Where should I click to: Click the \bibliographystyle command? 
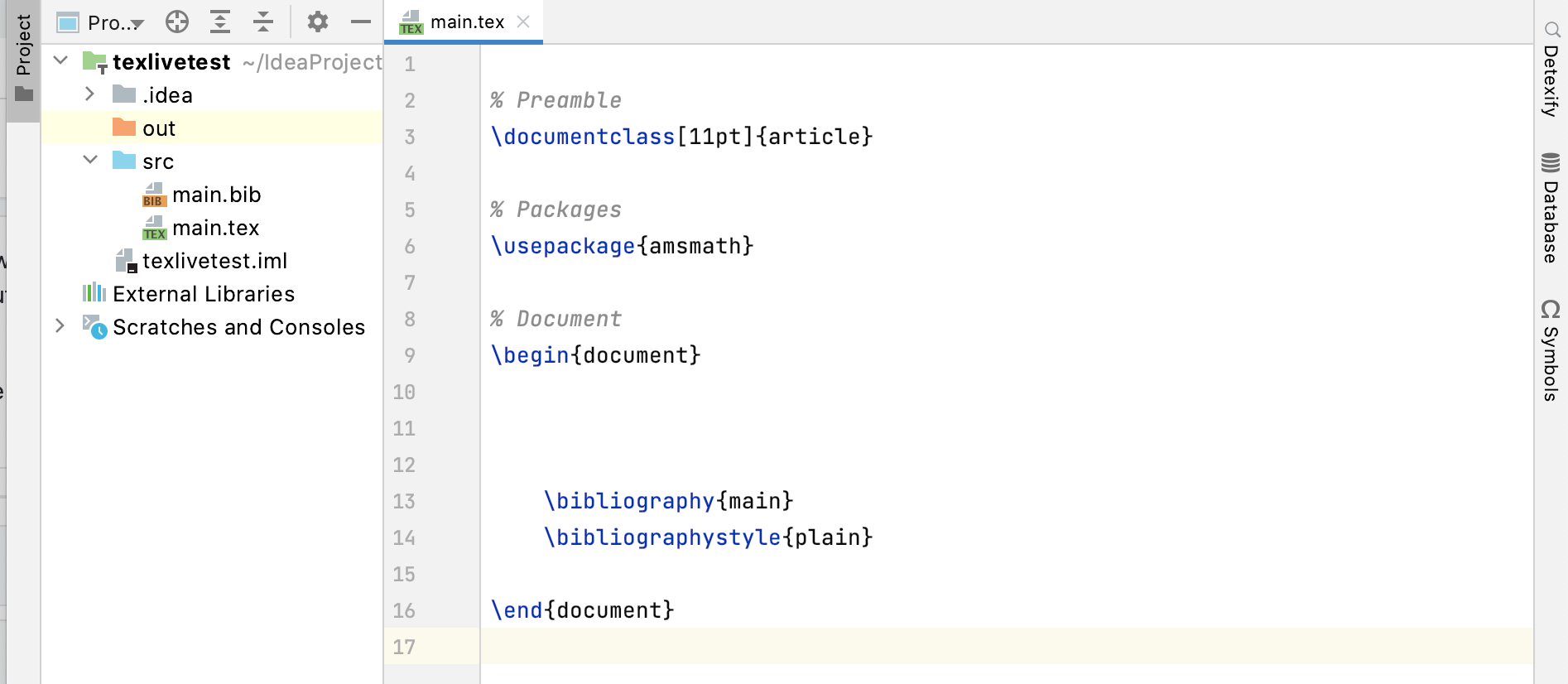(662, 537)
